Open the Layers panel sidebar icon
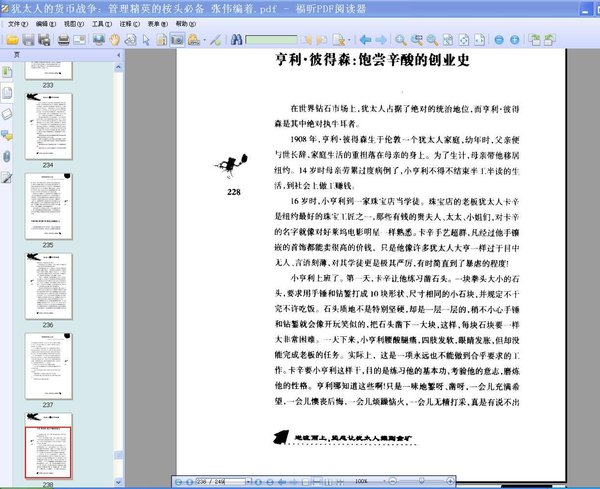 coord(8,114)
